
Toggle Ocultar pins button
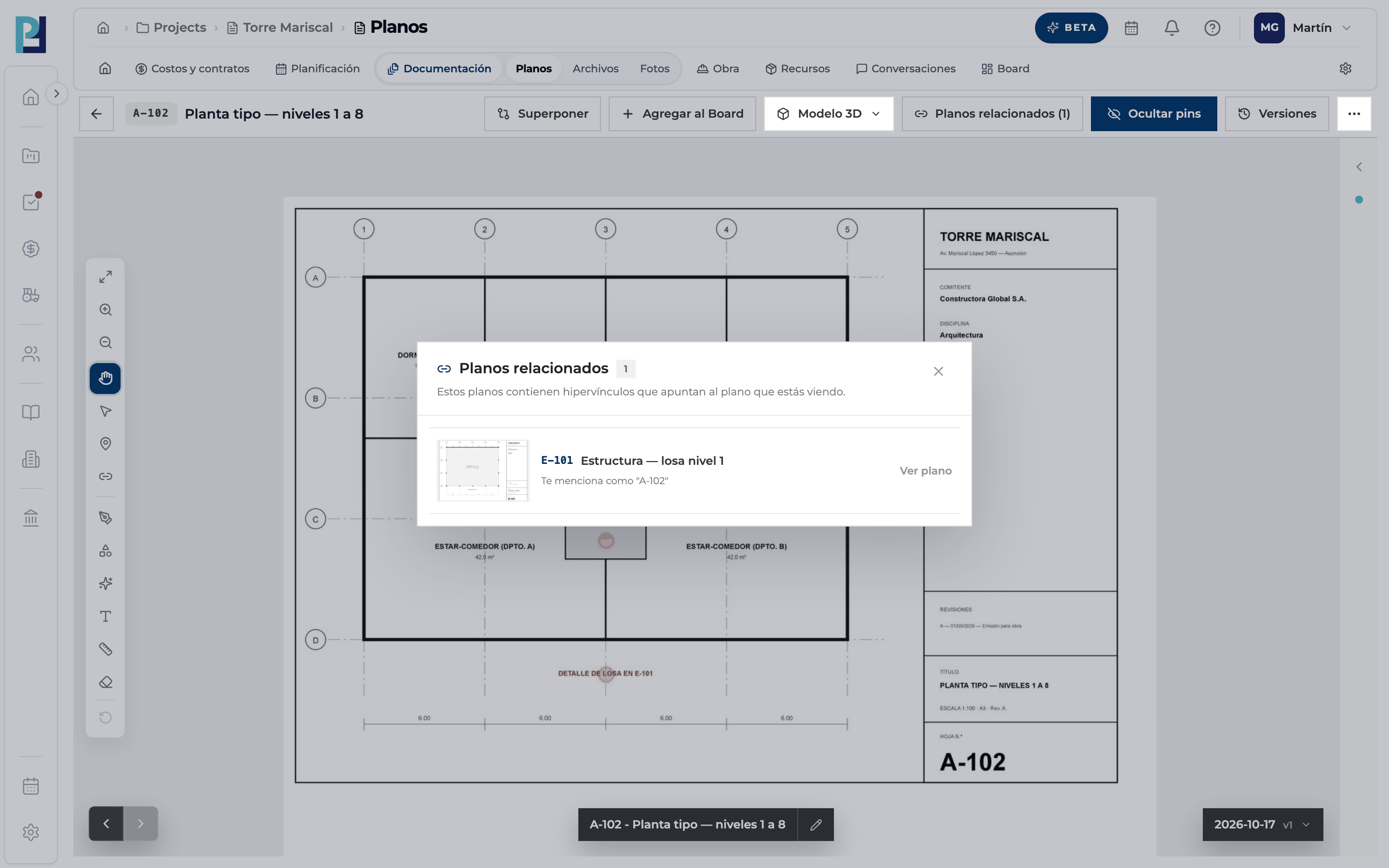[1154, 114]
